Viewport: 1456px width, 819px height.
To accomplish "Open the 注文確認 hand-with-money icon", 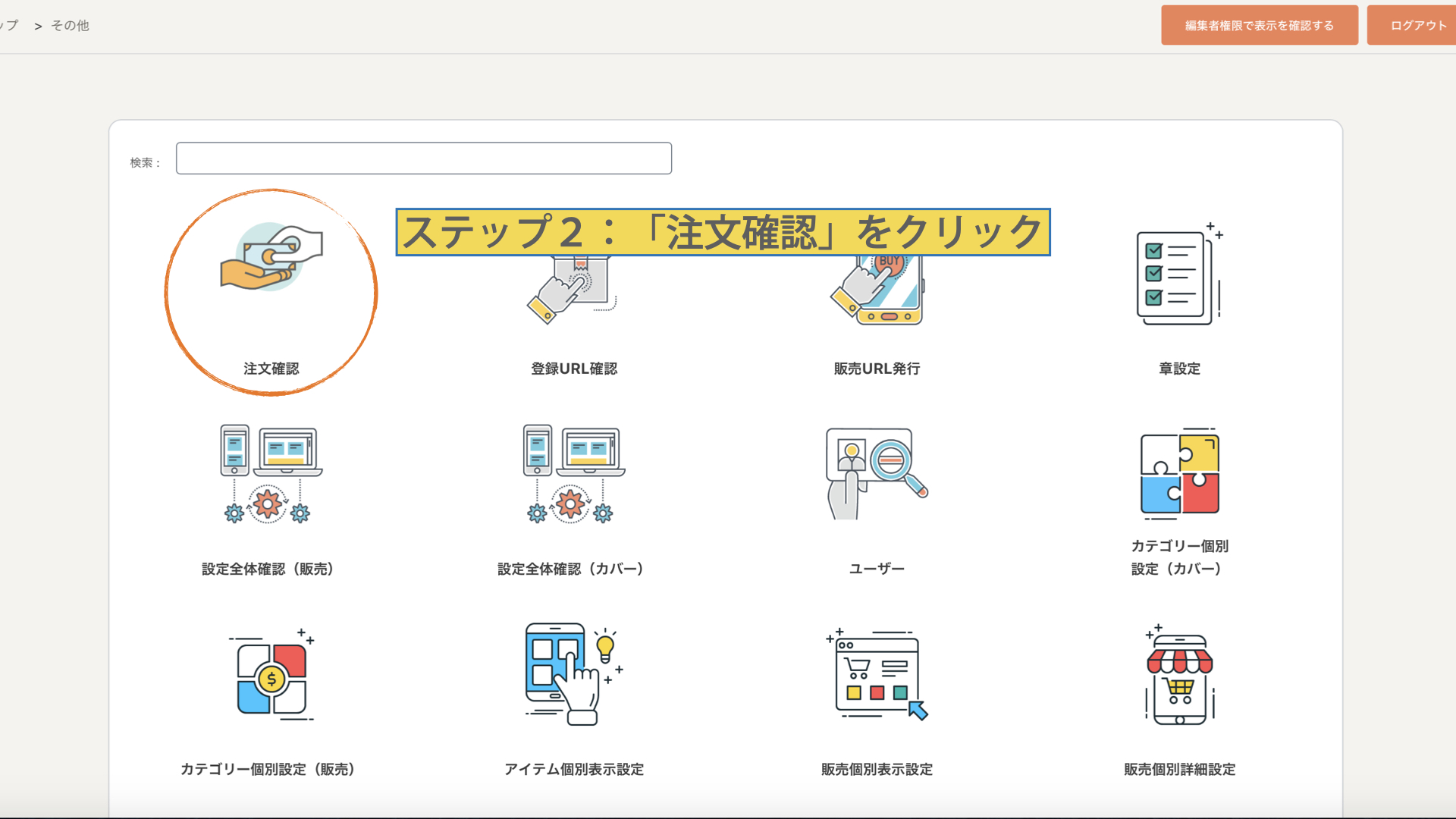I will click(271, 258).
